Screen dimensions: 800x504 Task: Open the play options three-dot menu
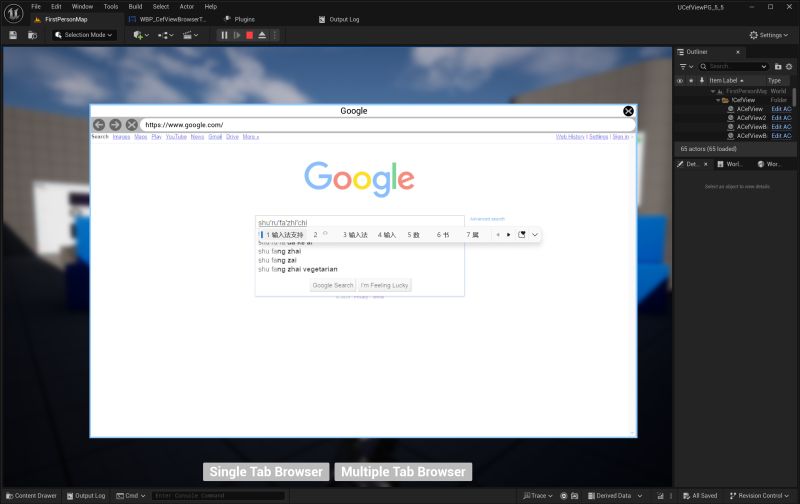point(274,35)
